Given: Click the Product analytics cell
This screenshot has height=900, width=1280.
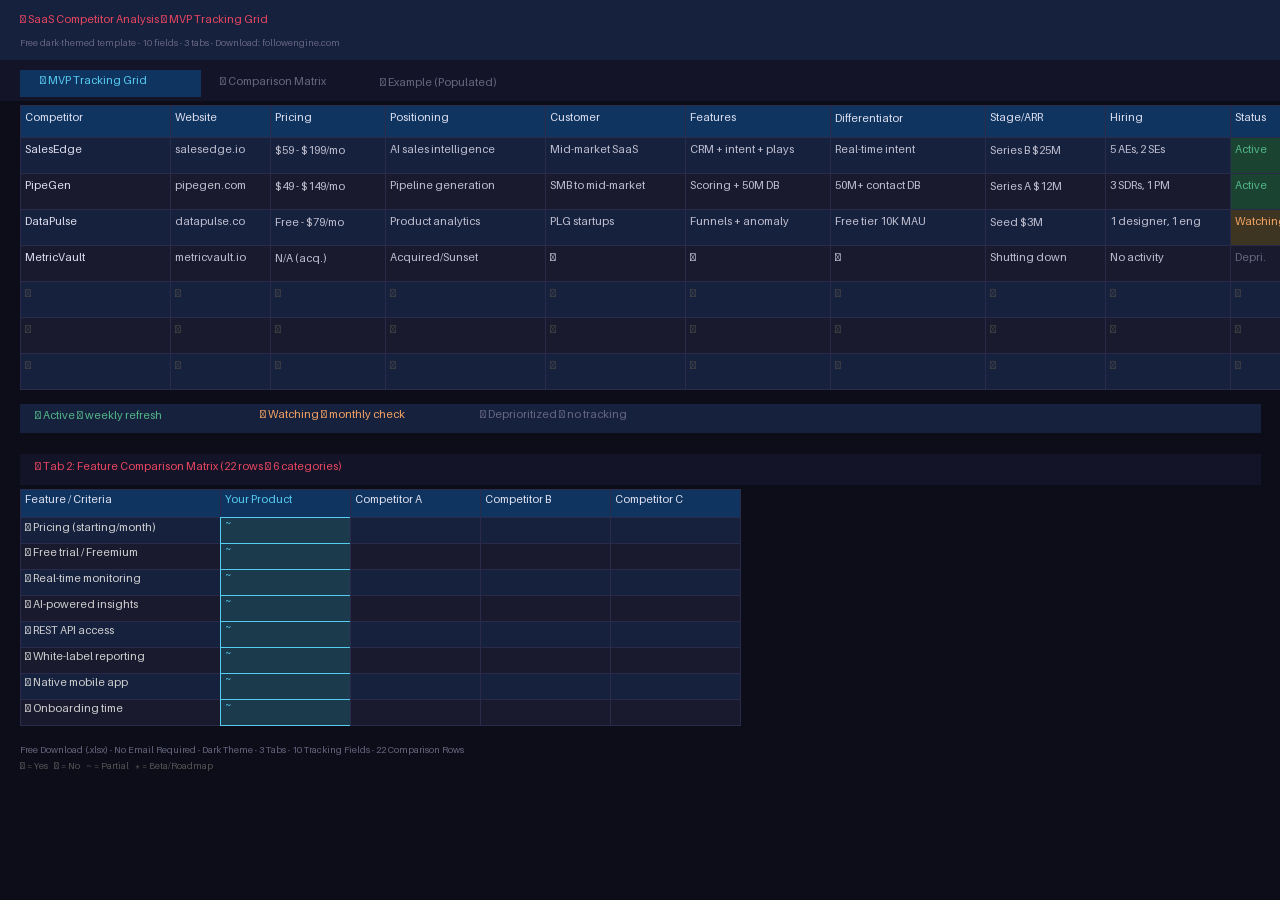Looking at the screenshot, I should tap(465, 228).
